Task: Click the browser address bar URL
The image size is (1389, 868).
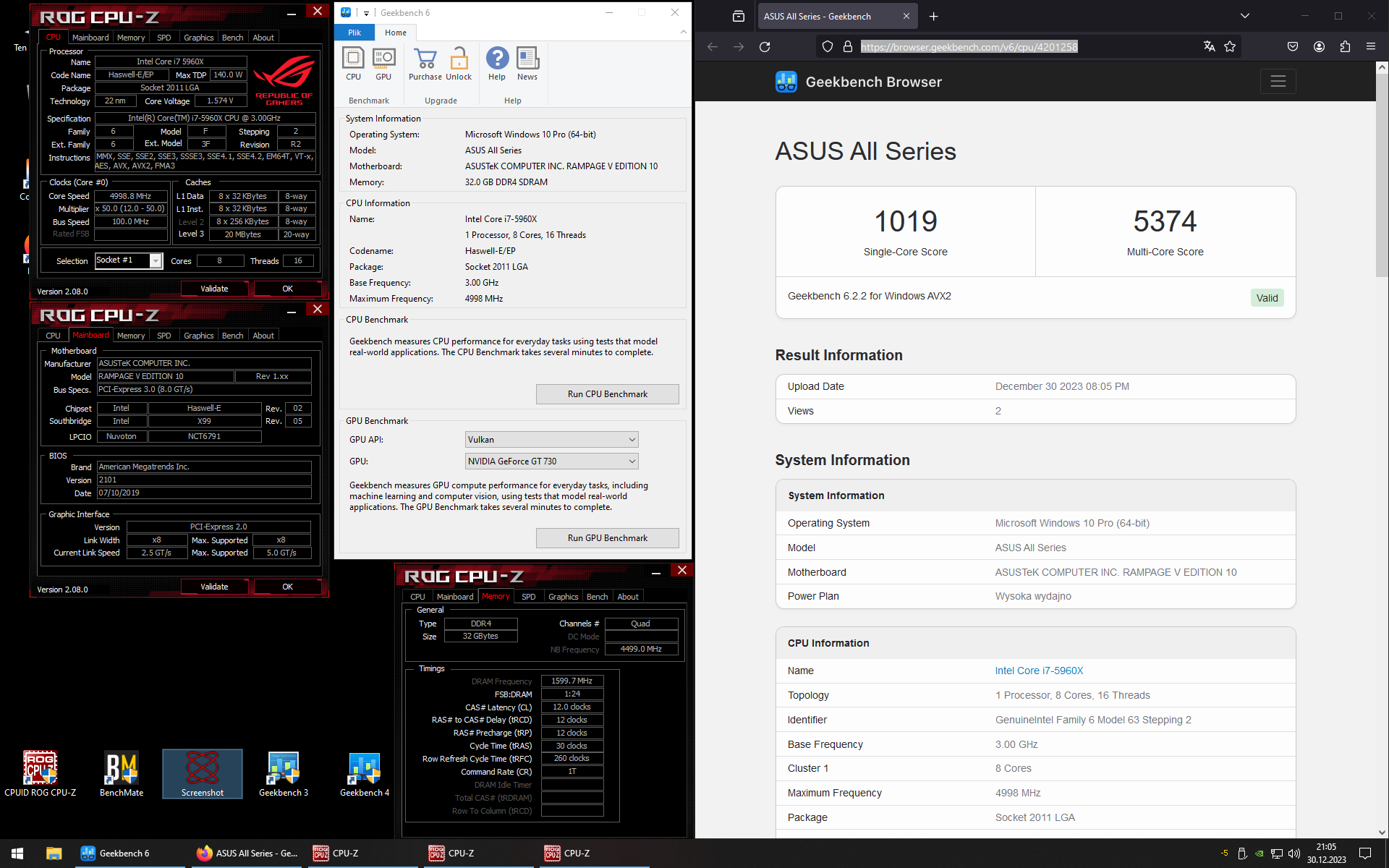Action: (x=969, y=47)
